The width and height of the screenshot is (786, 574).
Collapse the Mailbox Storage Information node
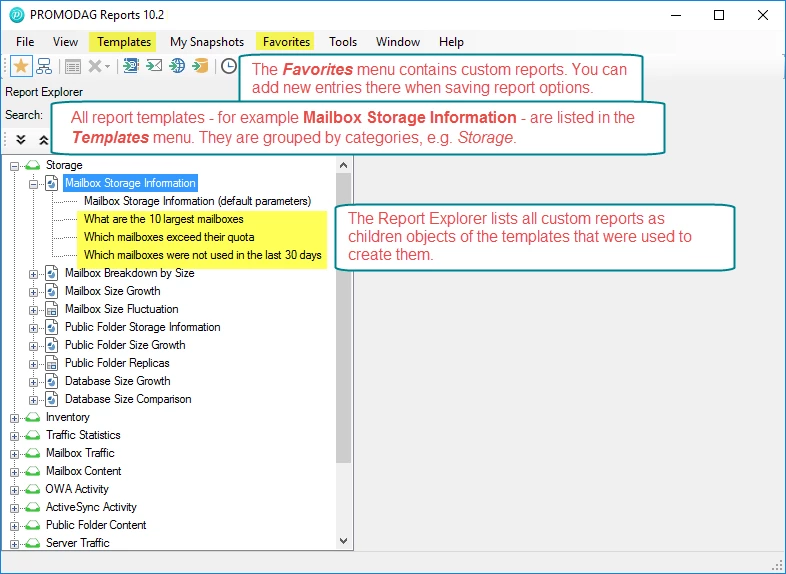34,184
